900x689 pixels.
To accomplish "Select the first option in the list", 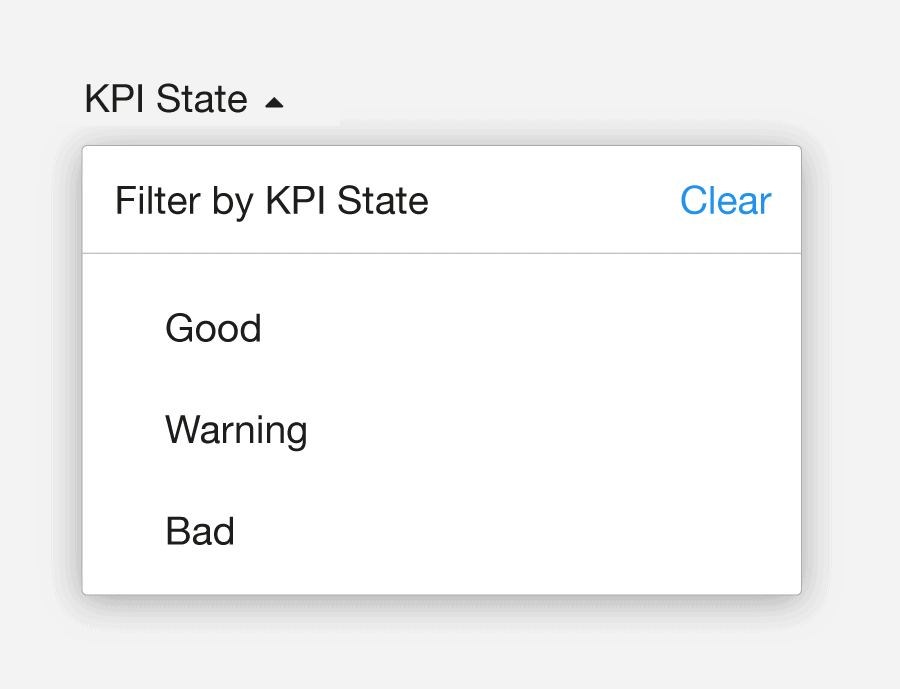I will pyautogui.click(x=213, y=328).
